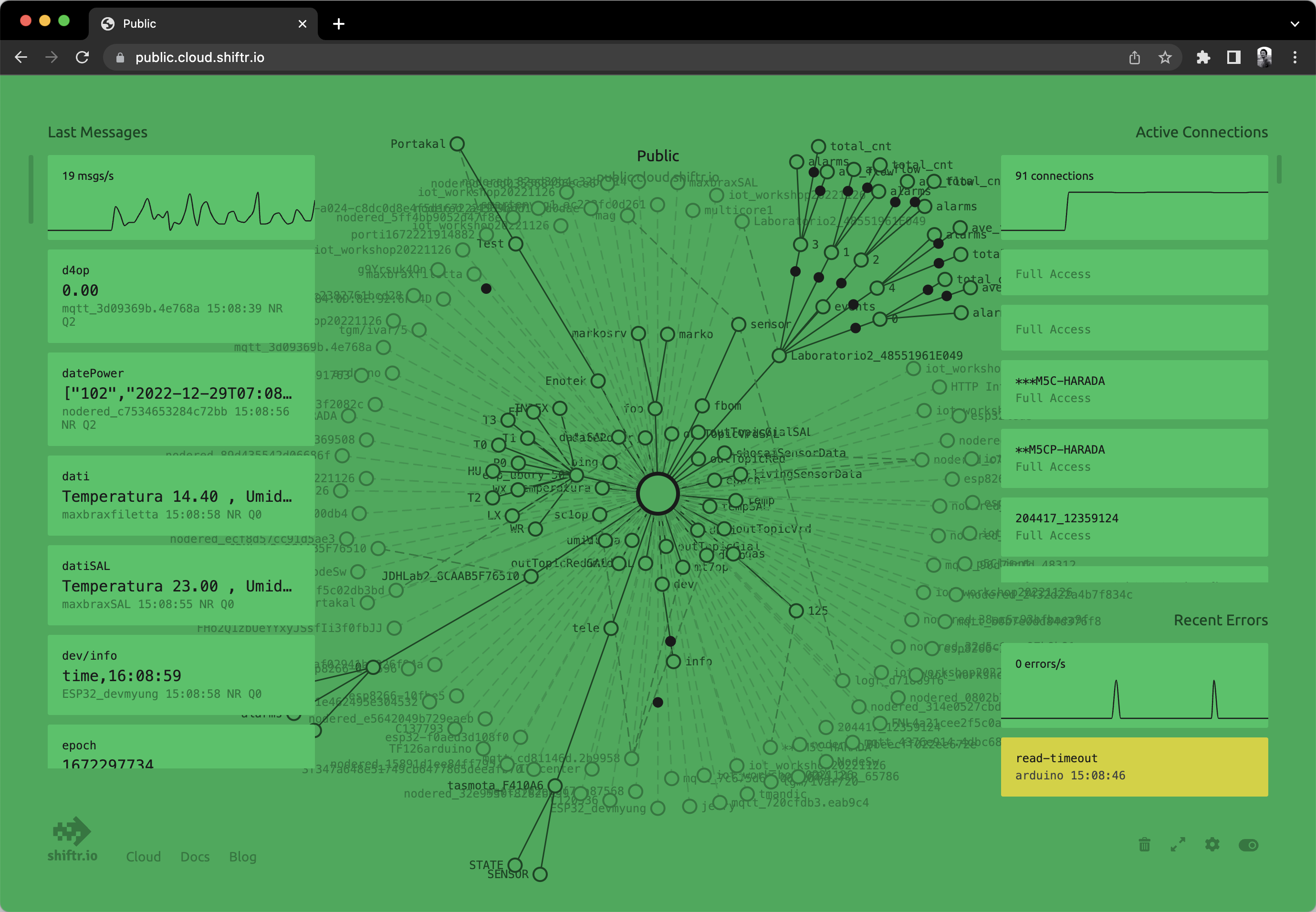
Task: Click the 0 errors/s graph card
Action: click(x=1134, y=685)
